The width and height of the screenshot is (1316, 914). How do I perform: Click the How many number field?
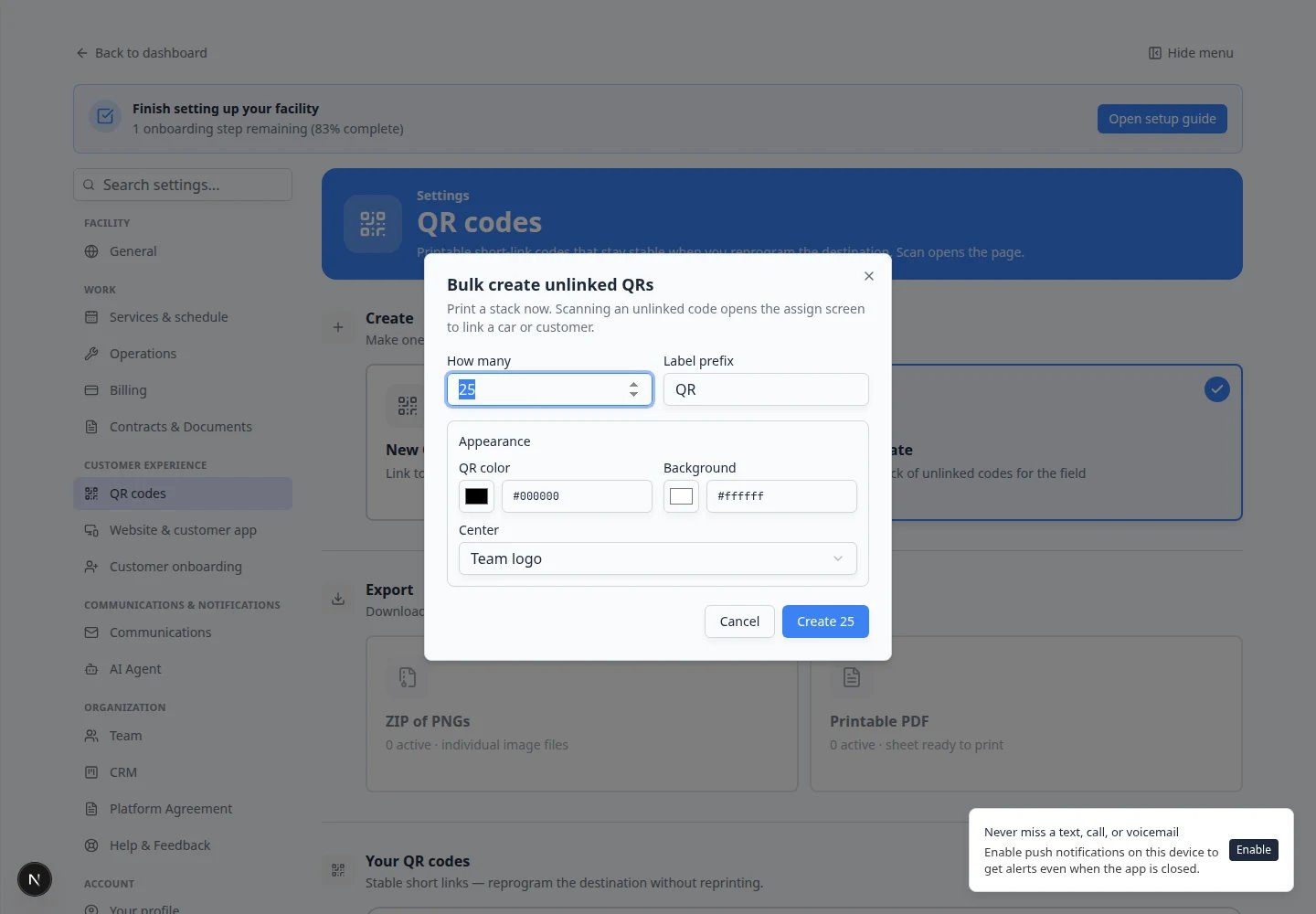click(x=549, y=389)
